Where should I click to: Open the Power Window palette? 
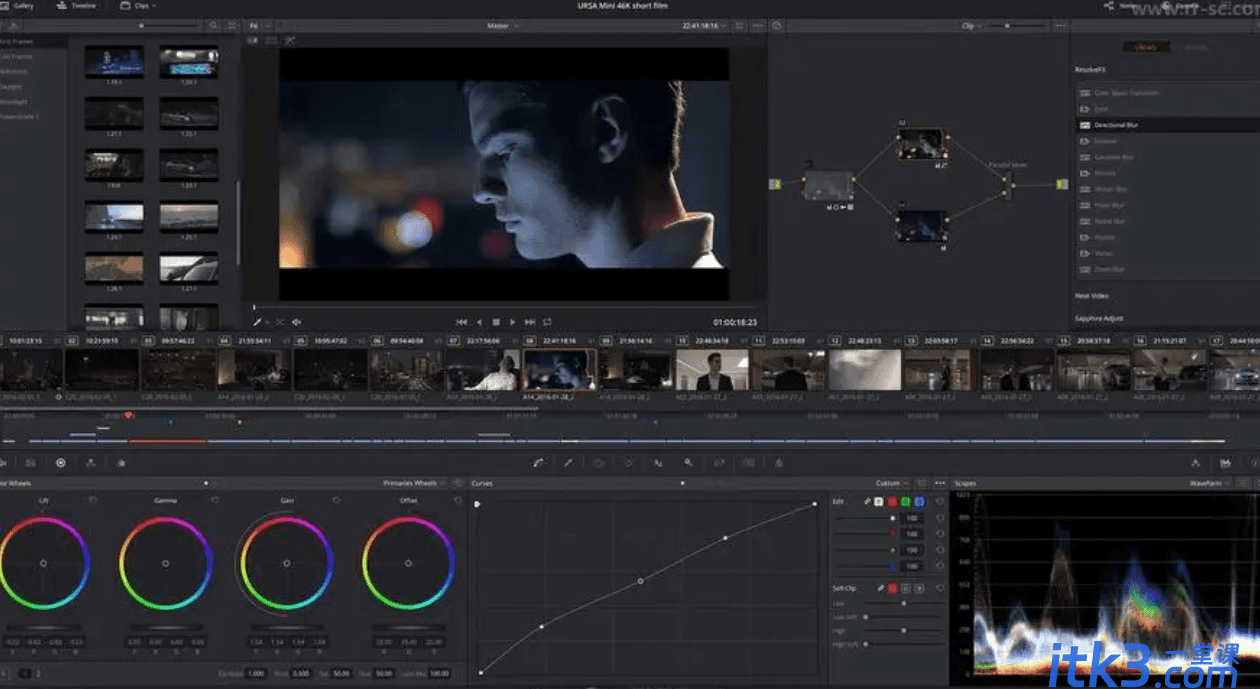coord(598,463)
